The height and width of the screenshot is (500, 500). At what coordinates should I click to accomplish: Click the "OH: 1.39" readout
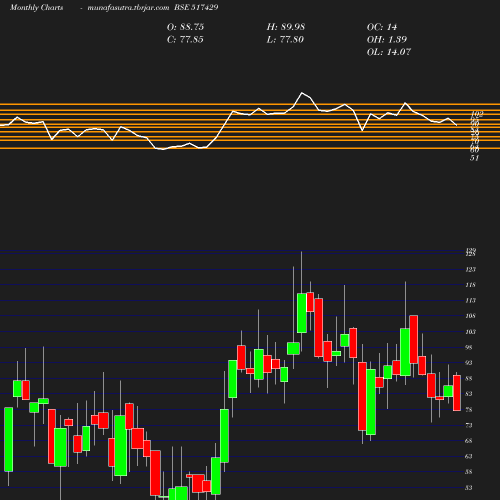pos(387,39)
